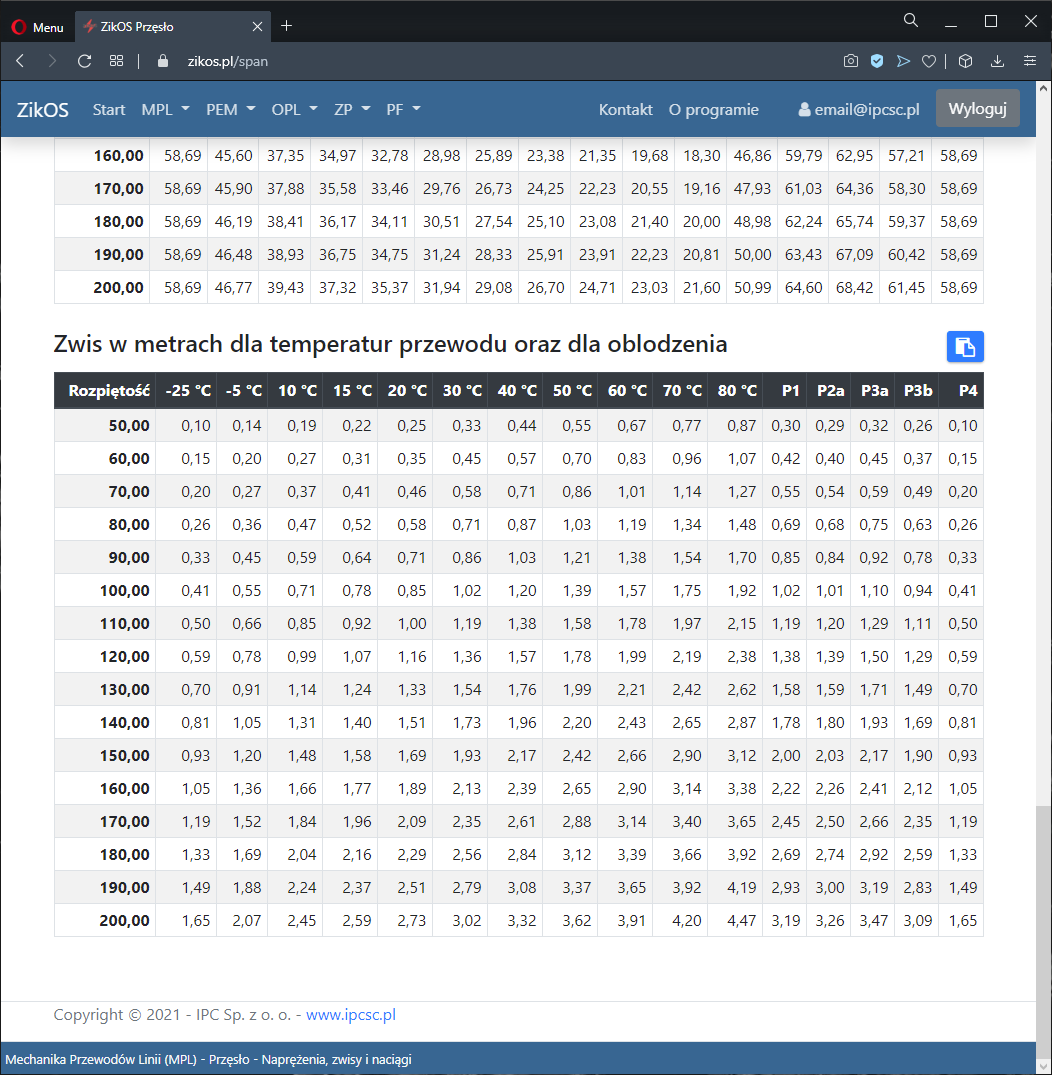Open the downloads icon in toolbar
Viewport: 1052px width, 1075px height.
997,61
